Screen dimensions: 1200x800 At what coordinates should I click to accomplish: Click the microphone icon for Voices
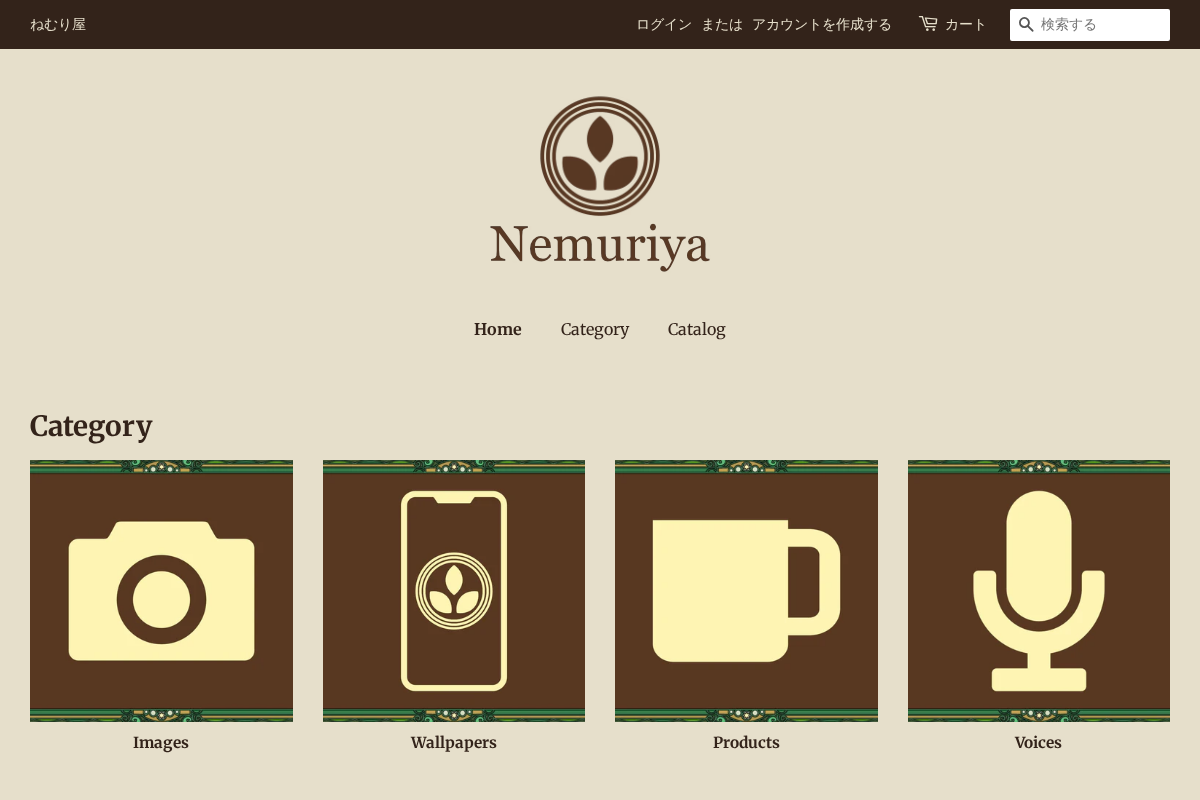point(1038,591)
